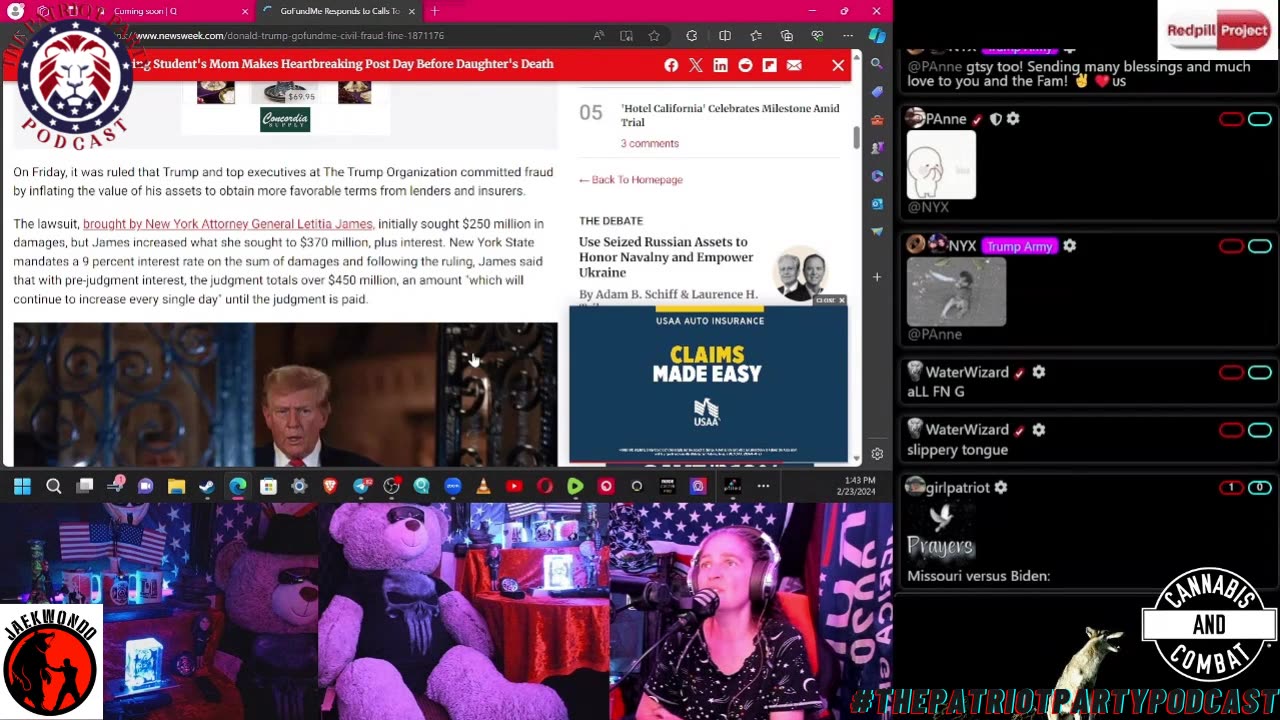Click the USAA 'Claims Made Easy' ad
1280x720 pixels.
point(708,384)
